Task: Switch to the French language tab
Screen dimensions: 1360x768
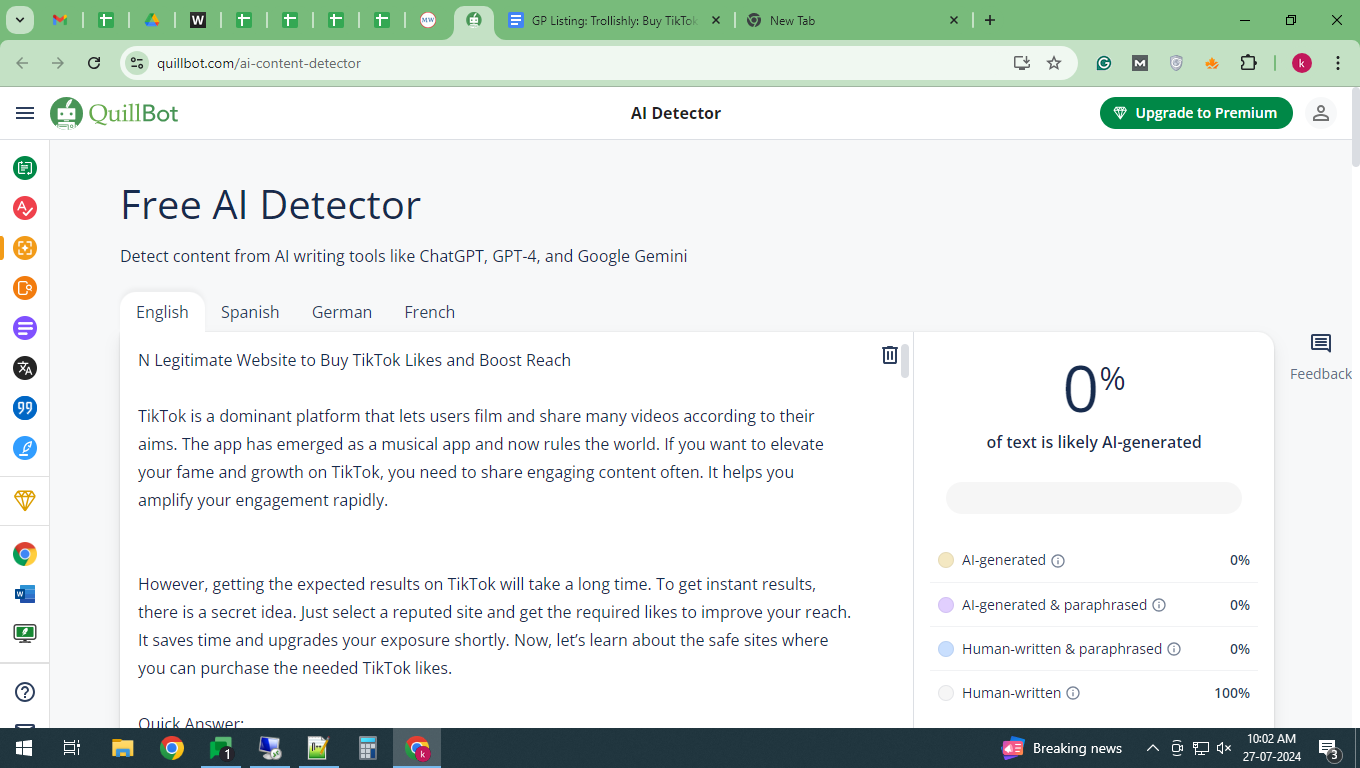Action: coord(430,312)
